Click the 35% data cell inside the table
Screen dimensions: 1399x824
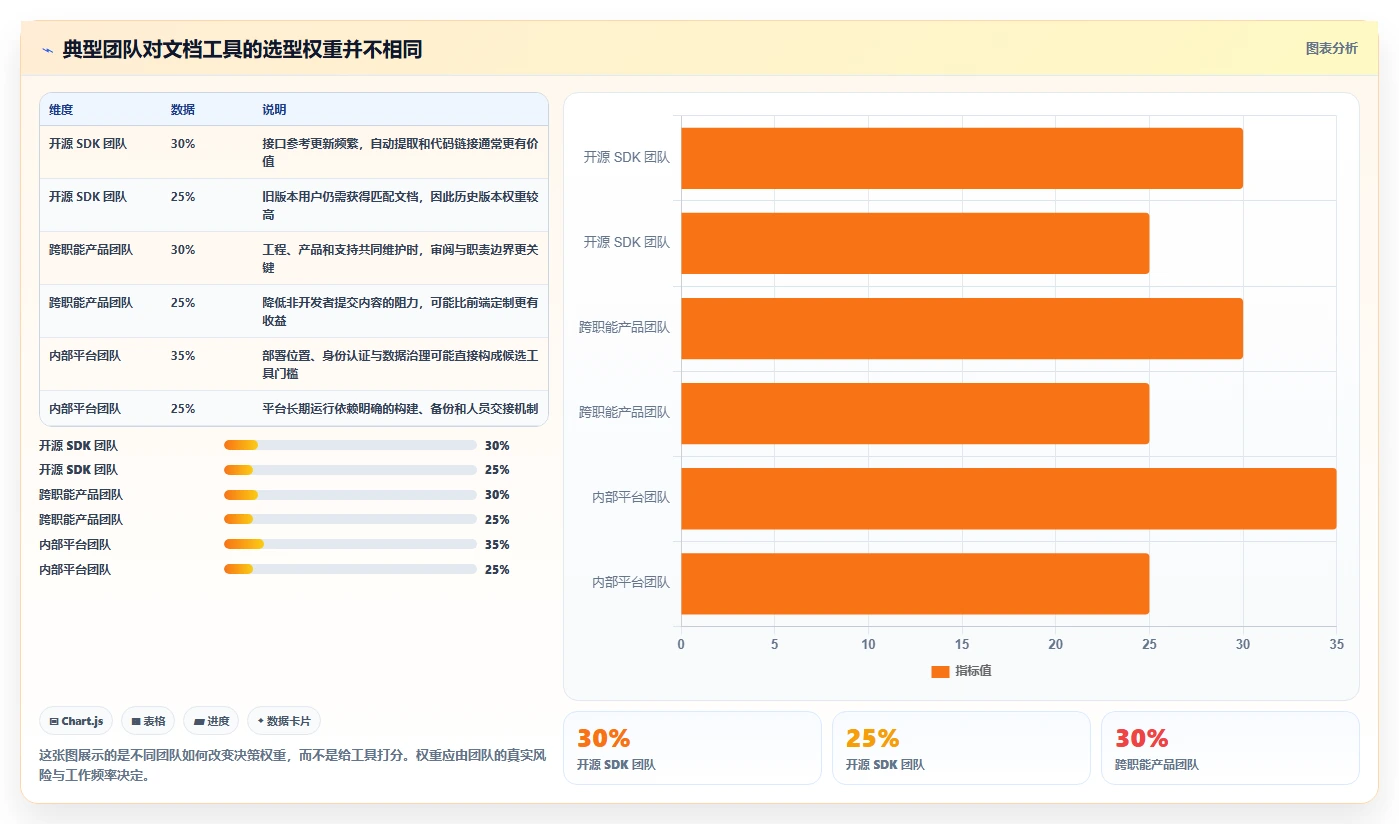tap(183, 355)
